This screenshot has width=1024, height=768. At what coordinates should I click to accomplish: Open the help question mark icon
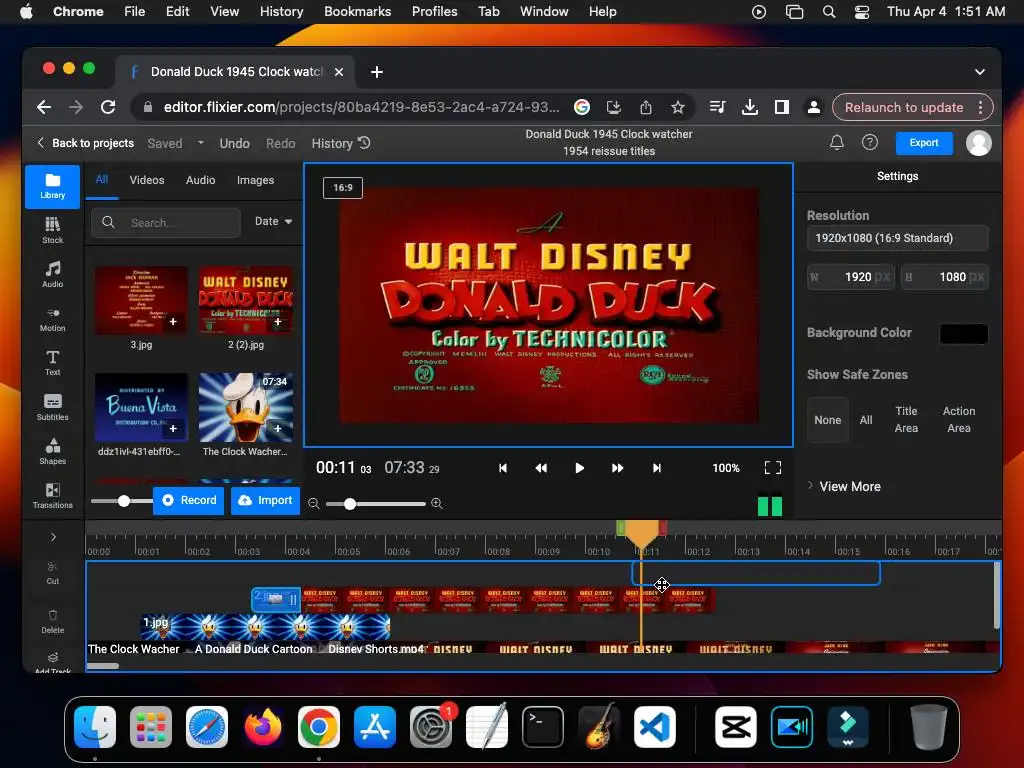pyautogui.click(x=869, y=142)
